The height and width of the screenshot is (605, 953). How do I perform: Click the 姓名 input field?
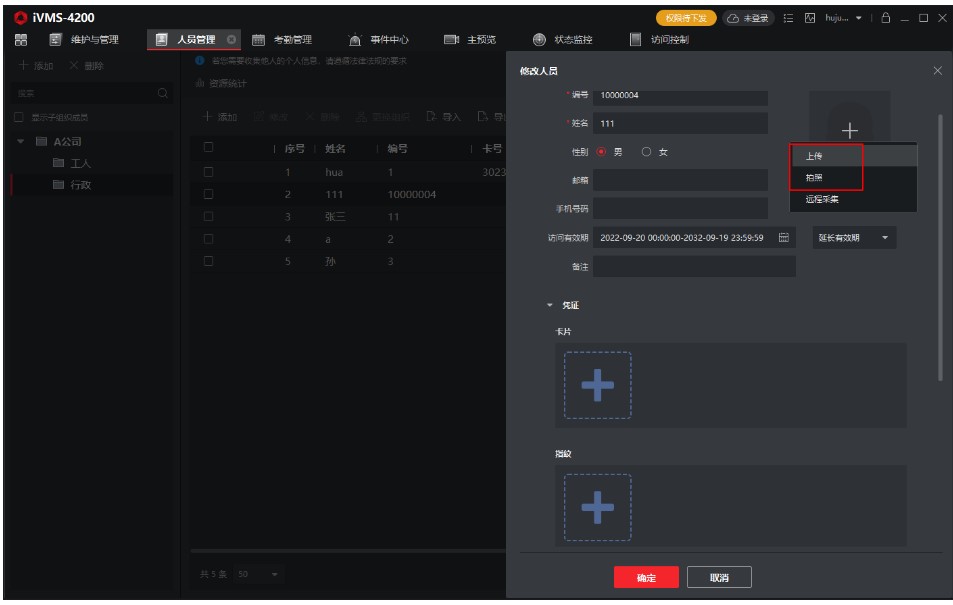pyautogui.click(x=680, y=123)
